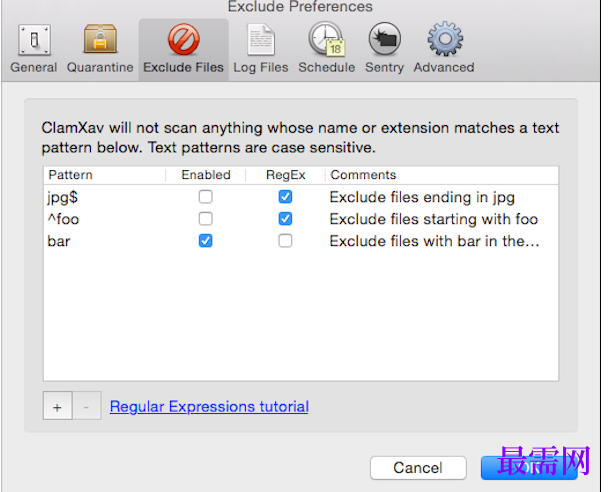609x492 pixels.
Task: Select the ^foo pattern cell
Action: pyautogui.click(x=63, y=219)
